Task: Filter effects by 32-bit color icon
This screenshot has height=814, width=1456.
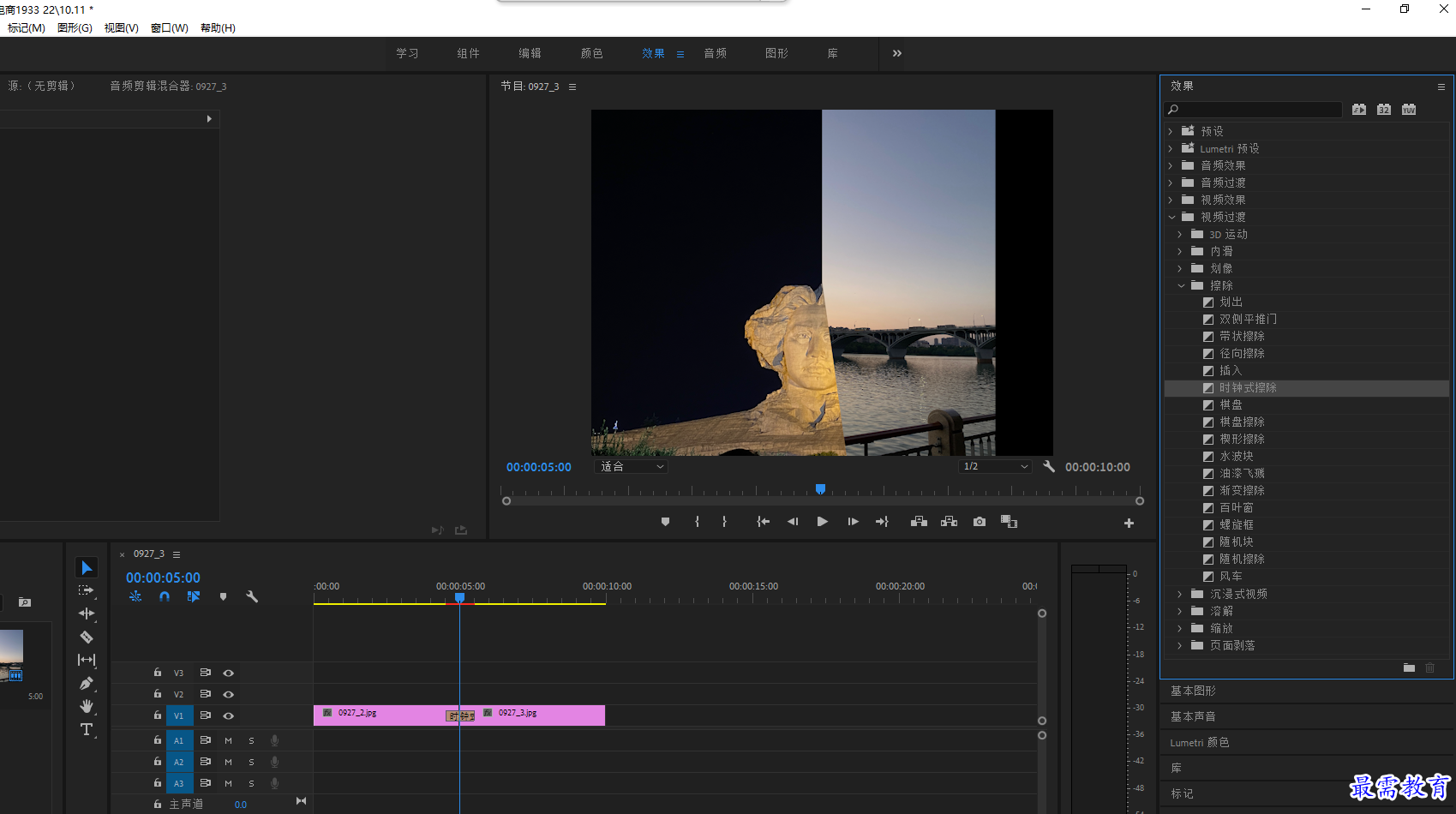Action: 1384,110
